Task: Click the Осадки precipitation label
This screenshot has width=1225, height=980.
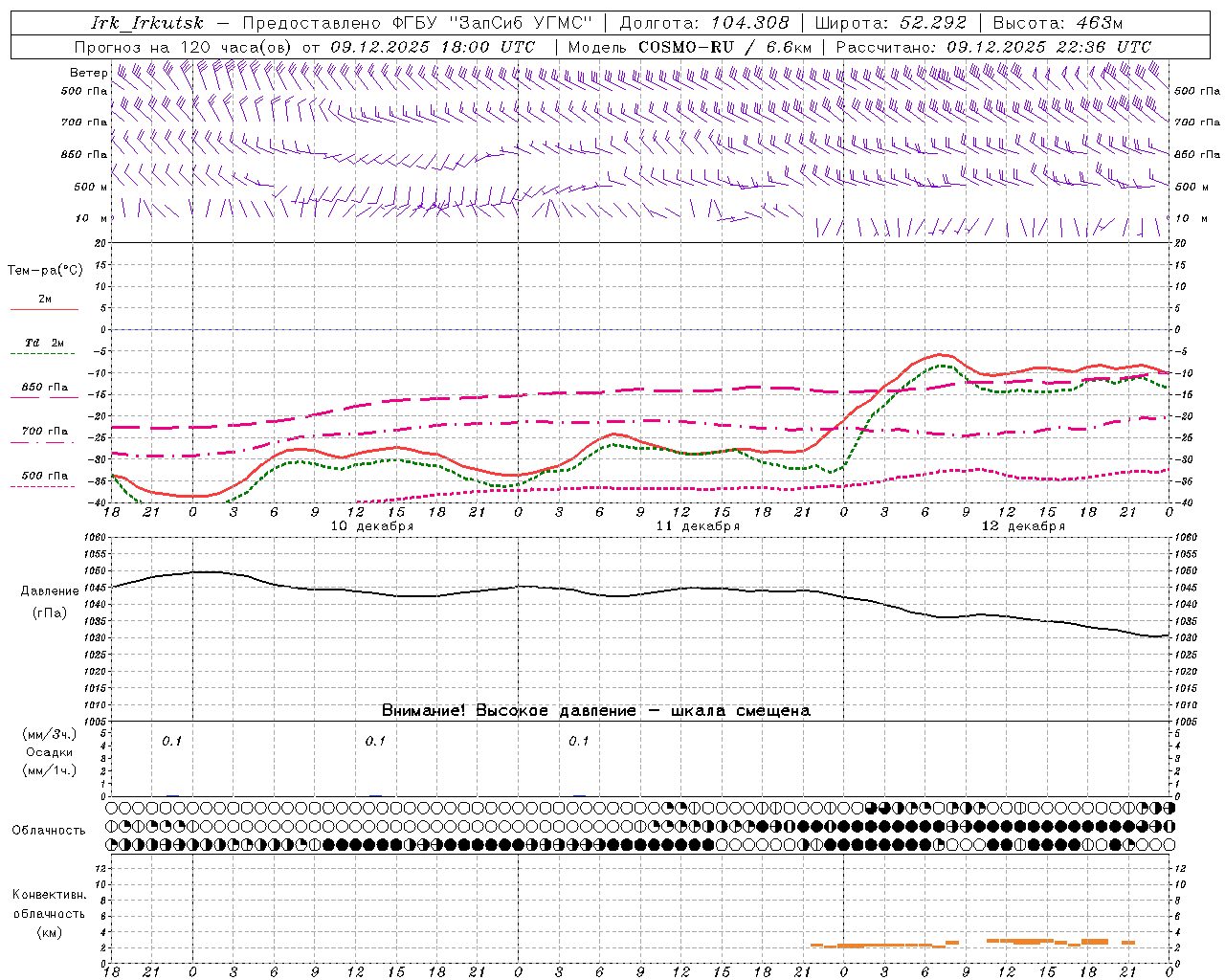Action: point(50,752)
